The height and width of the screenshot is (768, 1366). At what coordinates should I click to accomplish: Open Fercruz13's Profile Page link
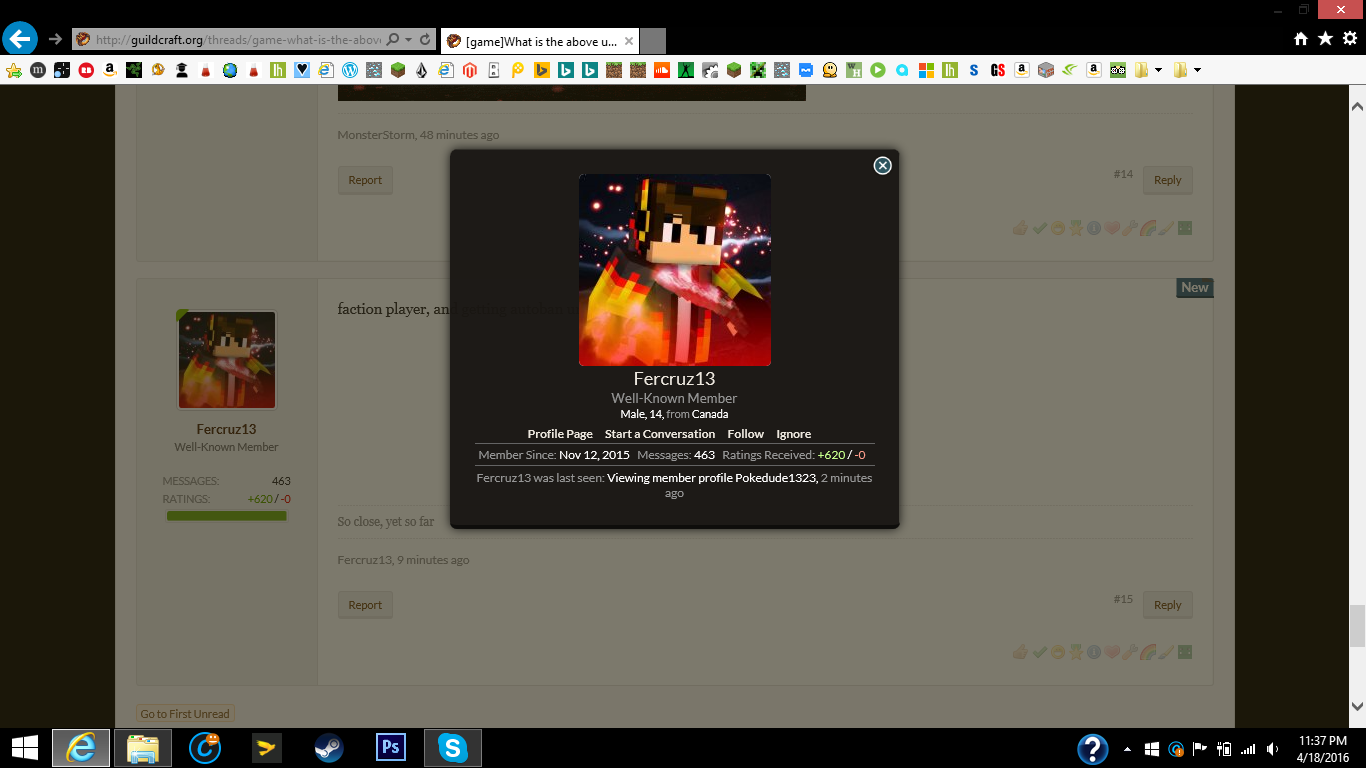click(x=560, y=434)
